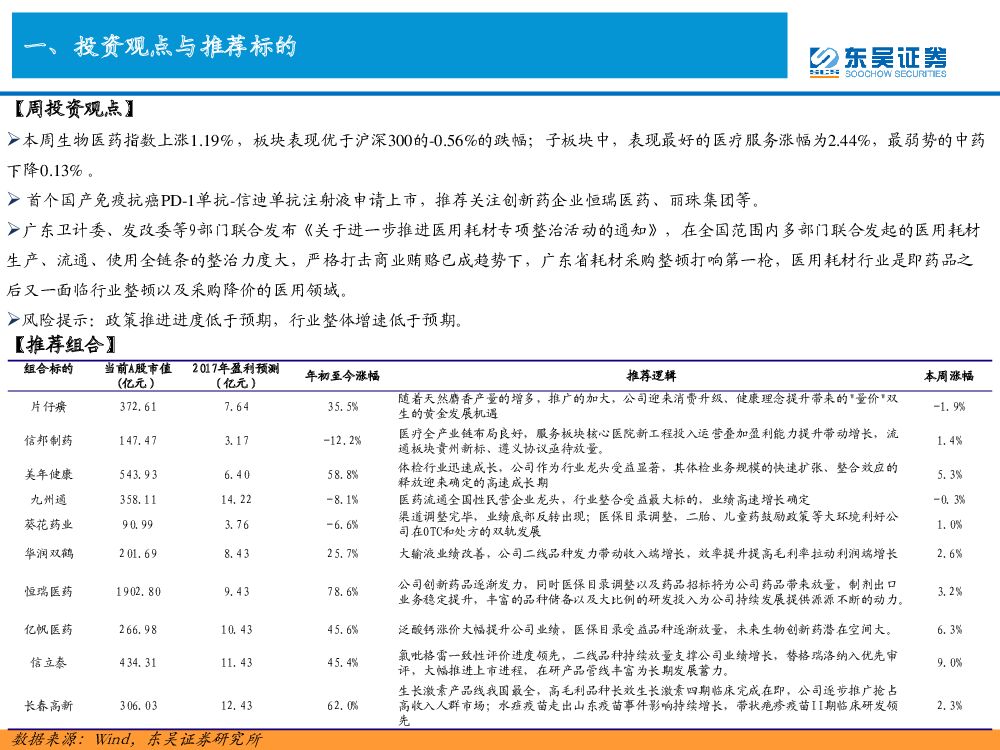Click profit forecast 6.40 for 美年健康

(x=237, y=474)
